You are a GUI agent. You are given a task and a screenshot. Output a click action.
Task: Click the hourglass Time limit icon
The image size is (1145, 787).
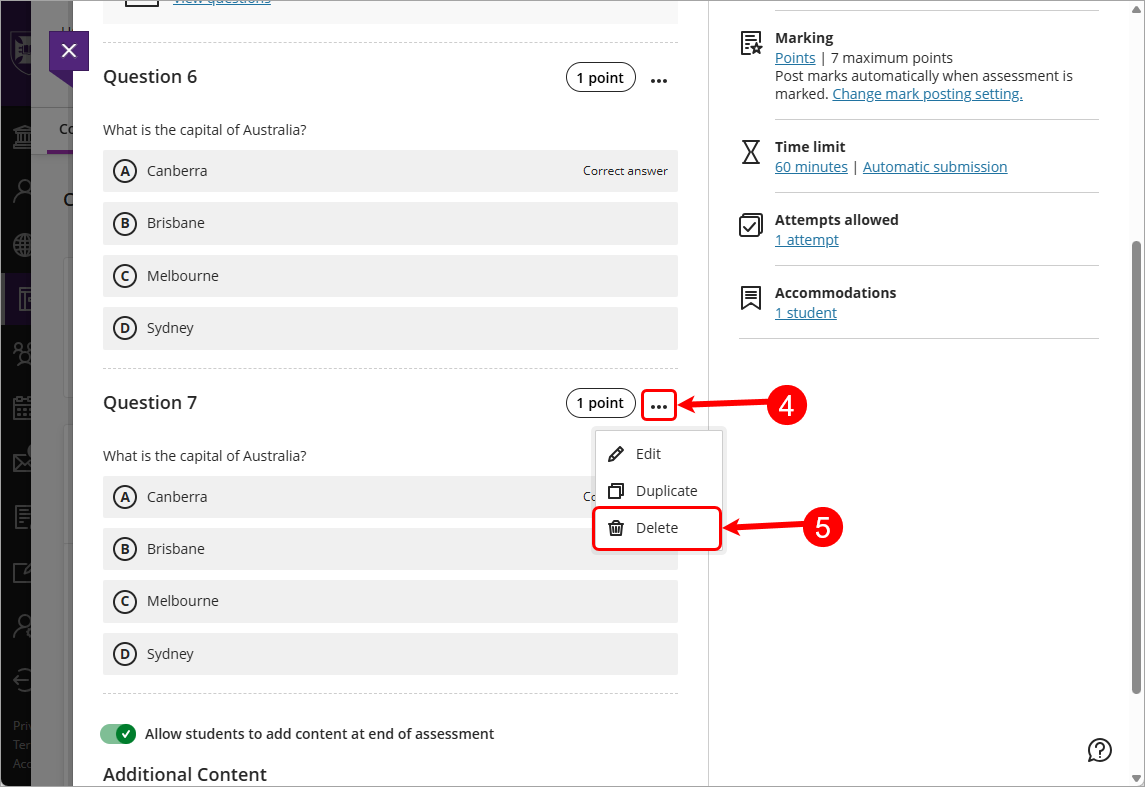point(751,152)
